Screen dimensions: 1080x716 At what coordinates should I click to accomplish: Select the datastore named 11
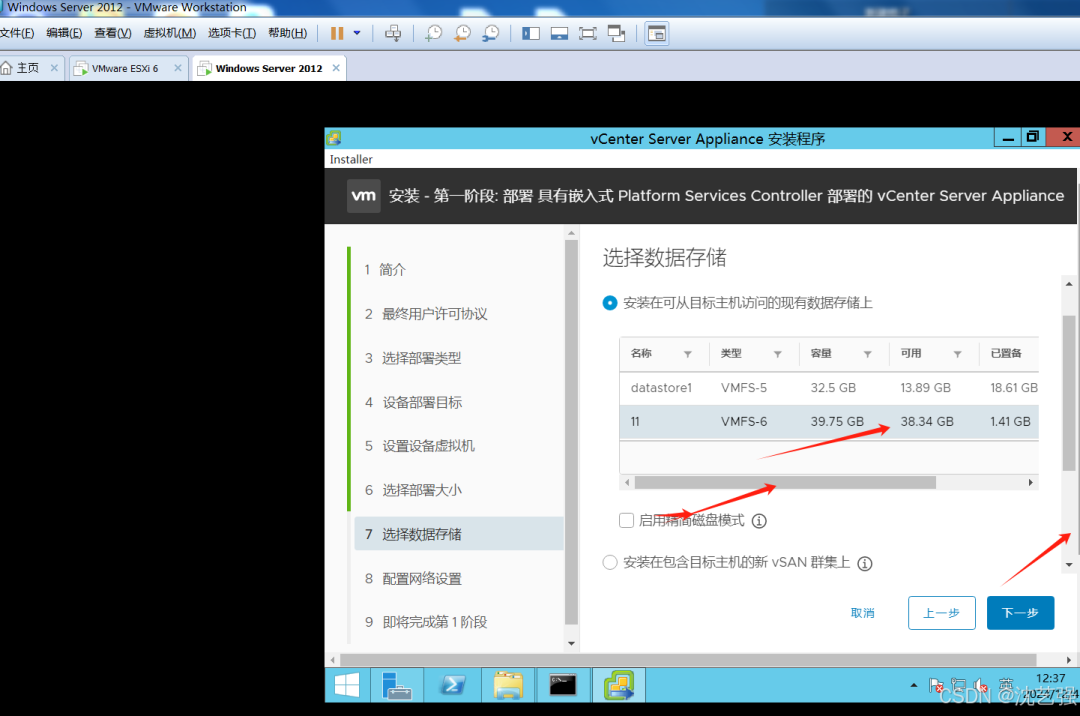pyautogui.click(x=829, y=421)
